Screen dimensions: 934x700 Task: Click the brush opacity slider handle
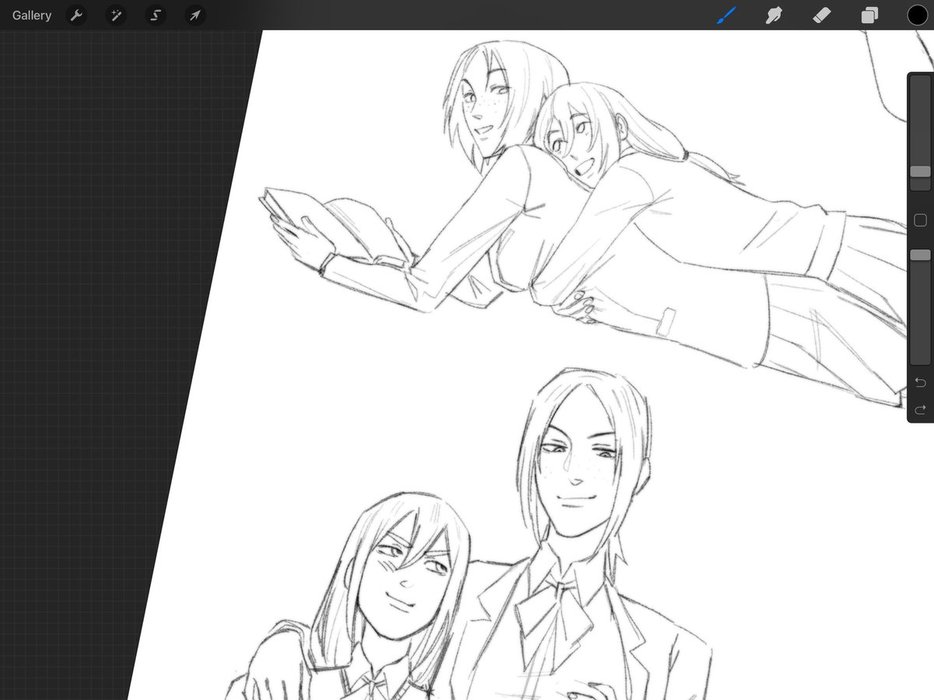tap(920, 256)
